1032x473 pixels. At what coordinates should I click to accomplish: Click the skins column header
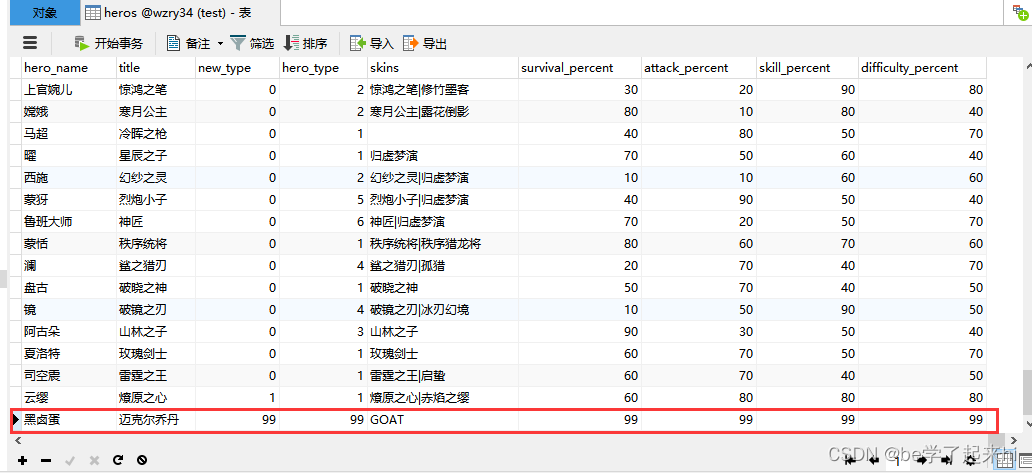point(443,68)
